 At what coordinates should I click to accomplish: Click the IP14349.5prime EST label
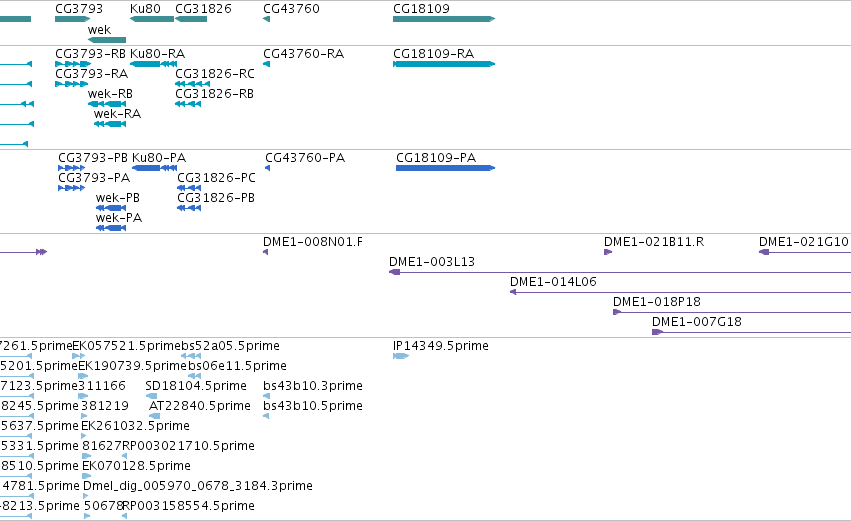tap(441, 346)
